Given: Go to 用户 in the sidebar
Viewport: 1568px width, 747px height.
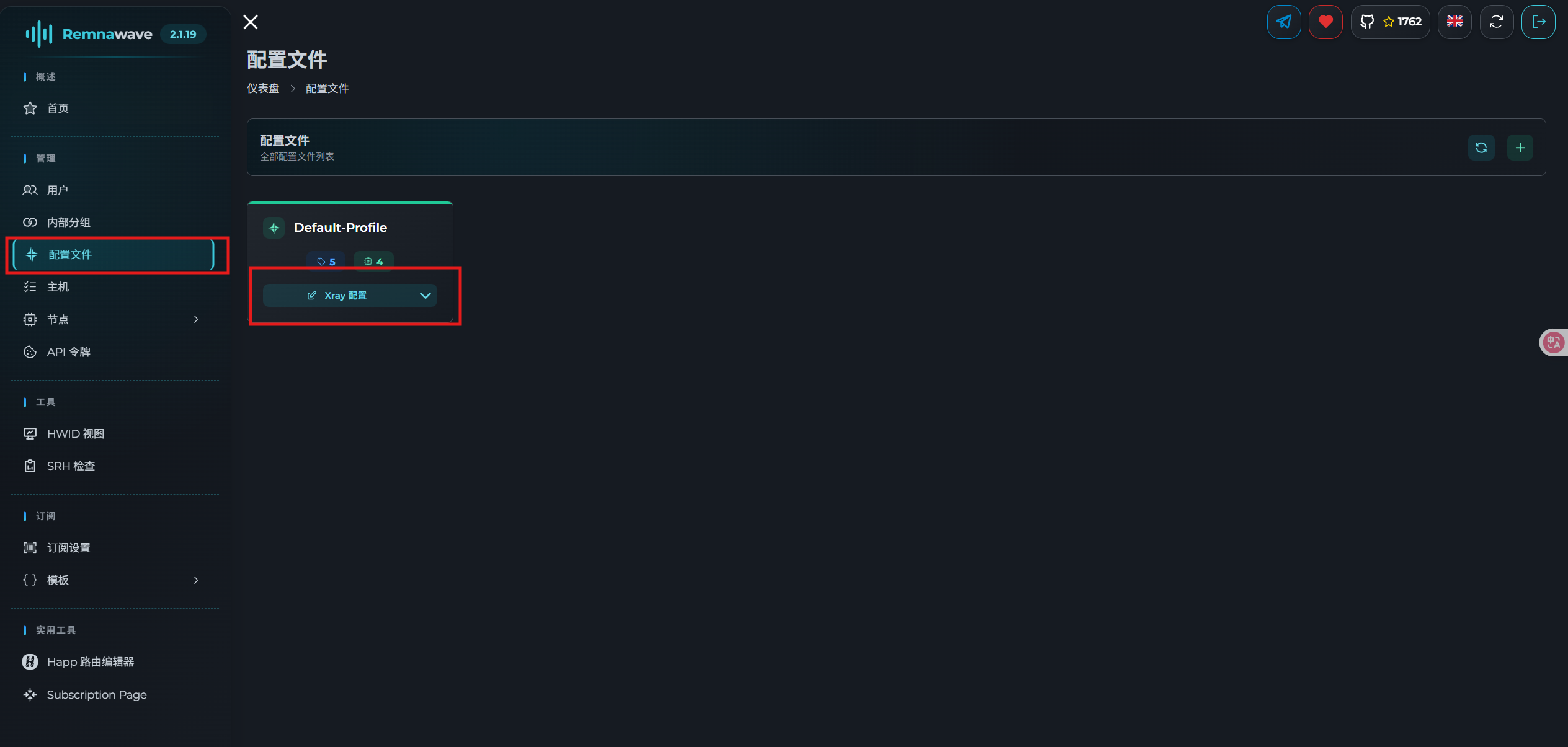Looking at the screenshot, I should [58, 190].
